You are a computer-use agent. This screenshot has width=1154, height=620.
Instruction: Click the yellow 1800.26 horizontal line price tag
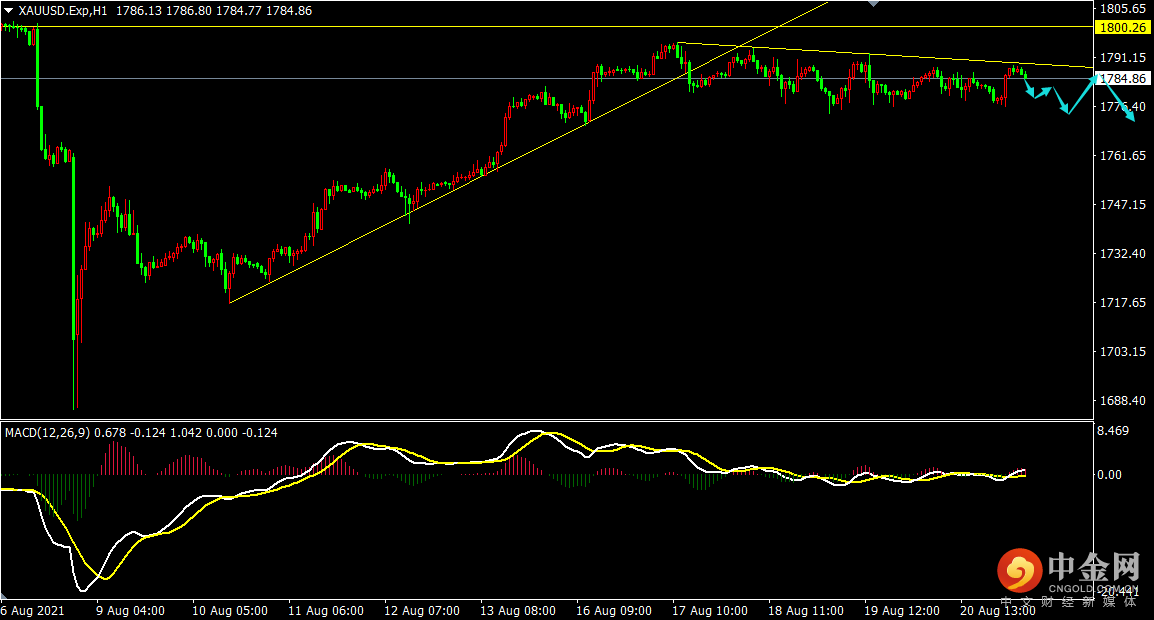coord(1122,27)
